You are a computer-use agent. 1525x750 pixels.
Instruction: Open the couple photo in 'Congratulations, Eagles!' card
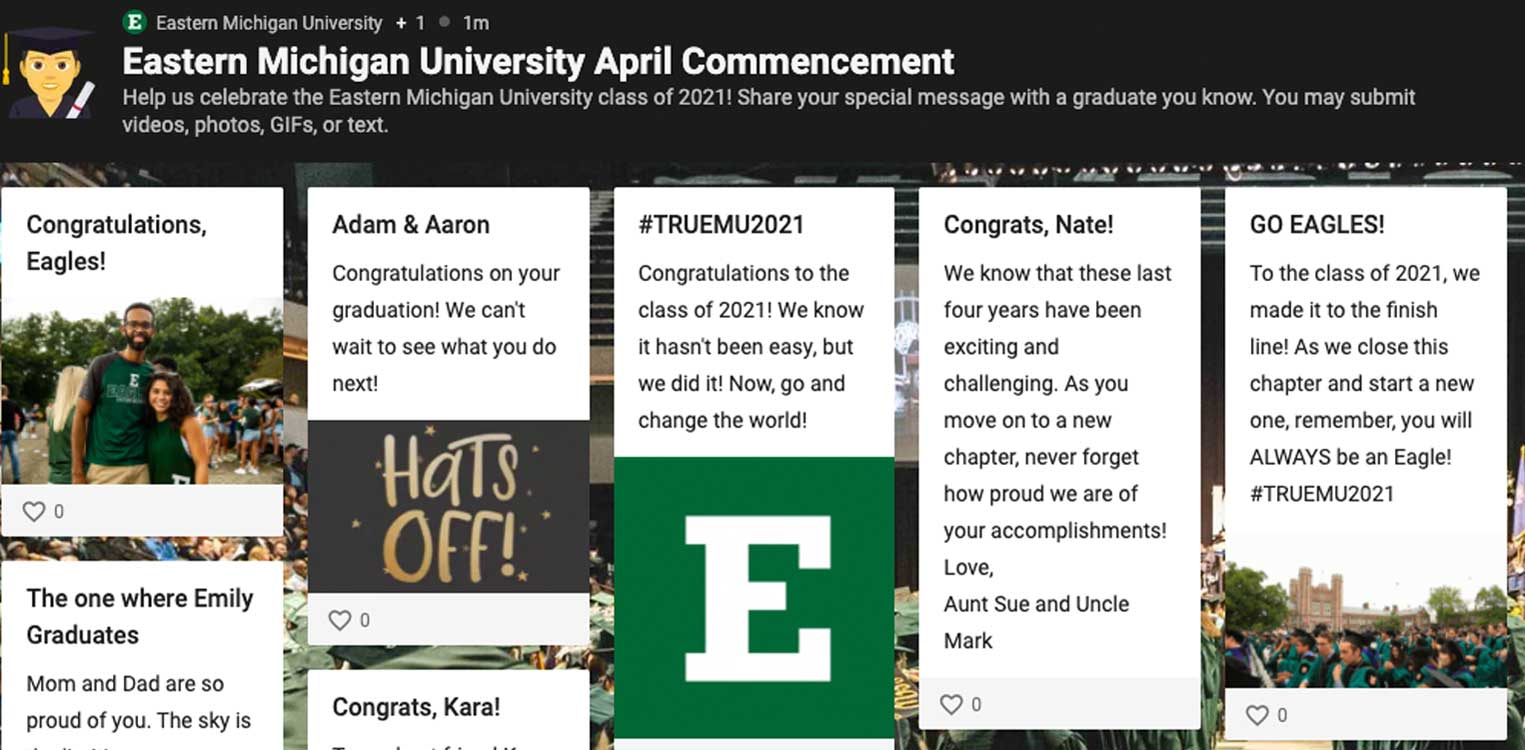click(142, 391)
